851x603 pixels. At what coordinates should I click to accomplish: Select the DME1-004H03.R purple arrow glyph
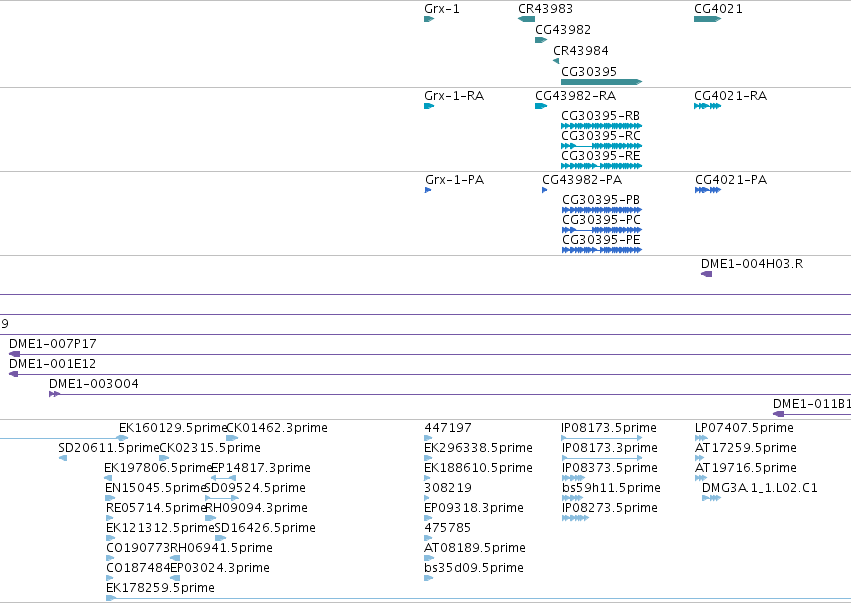point(706,274)
